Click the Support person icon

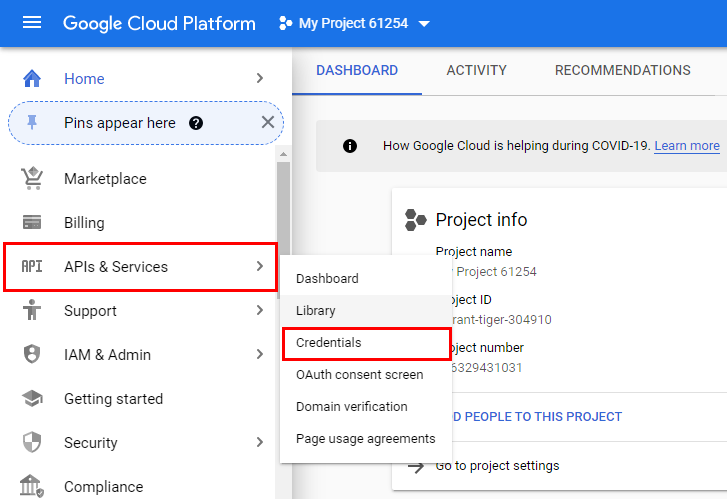click(x=32, y=310)
